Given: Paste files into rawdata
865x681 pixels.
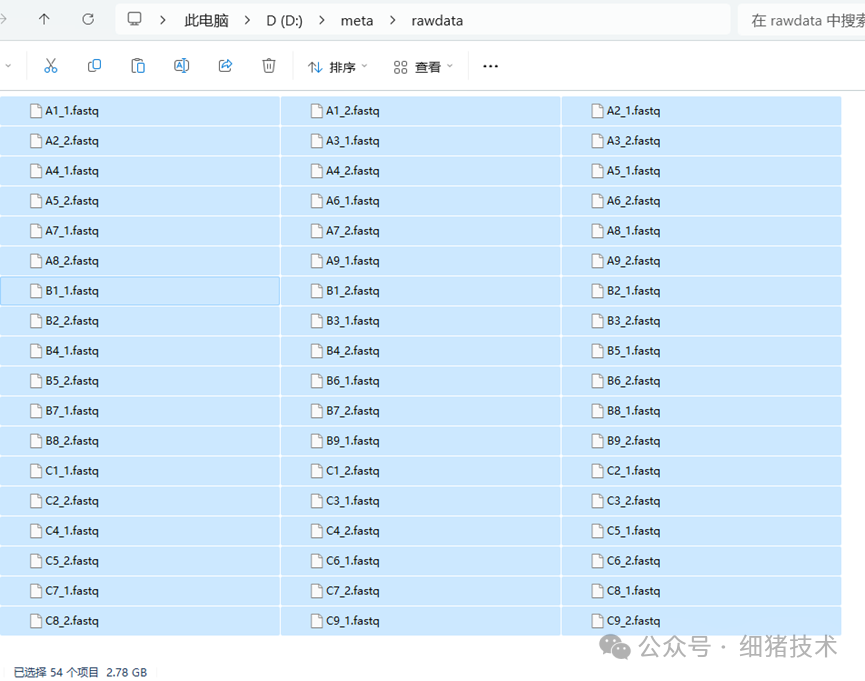Looking at the screenshot, I should (x=137, y=66).
